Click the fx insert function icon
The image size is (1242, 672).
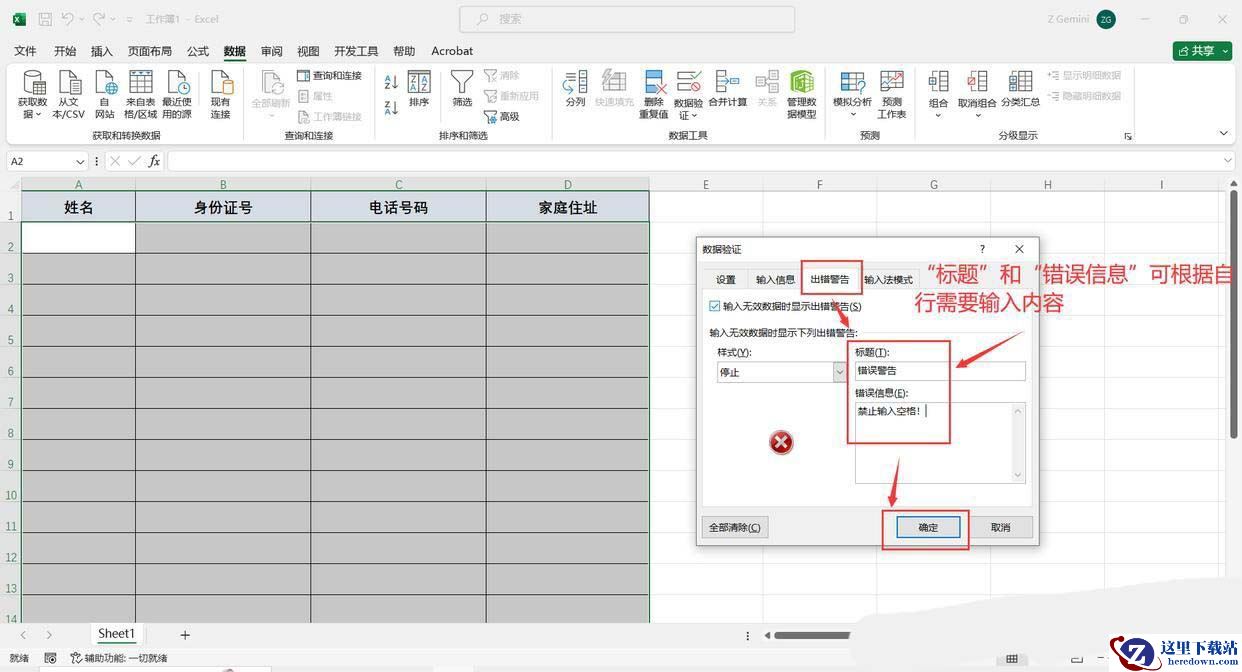tap(154, 161)
